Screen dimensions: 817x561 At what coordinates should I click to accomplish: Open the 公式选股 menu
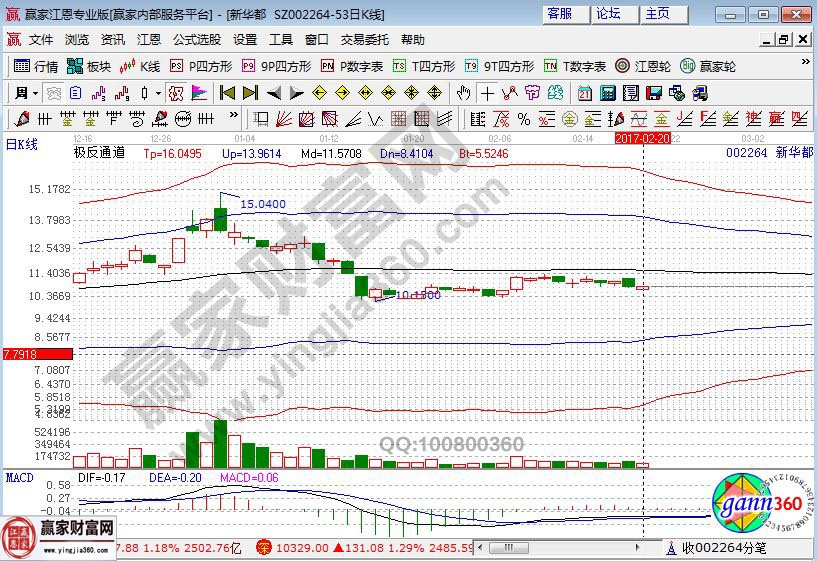coord(196,40)
